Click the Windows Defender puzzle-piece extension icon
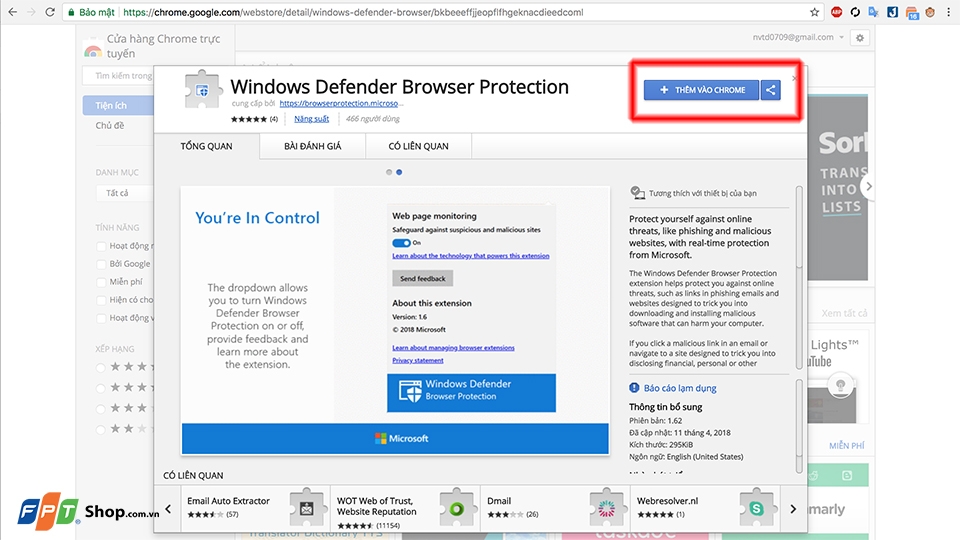 tap(203, 90)
